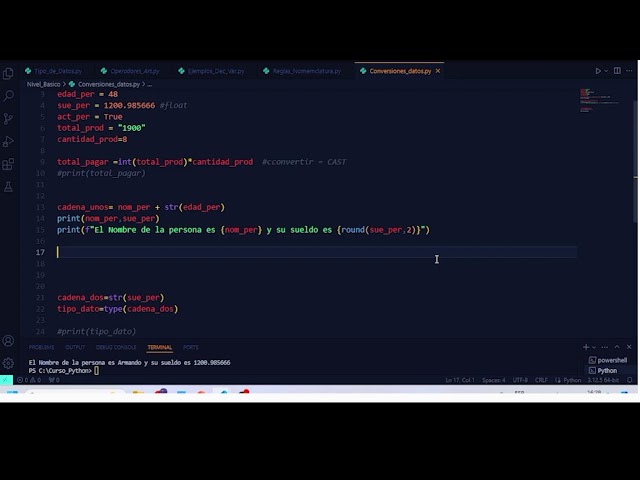The width and height of the screenshot is (640, 480).
Task: Click the edad_per = 48 line
Action: (x=87, y=94)
